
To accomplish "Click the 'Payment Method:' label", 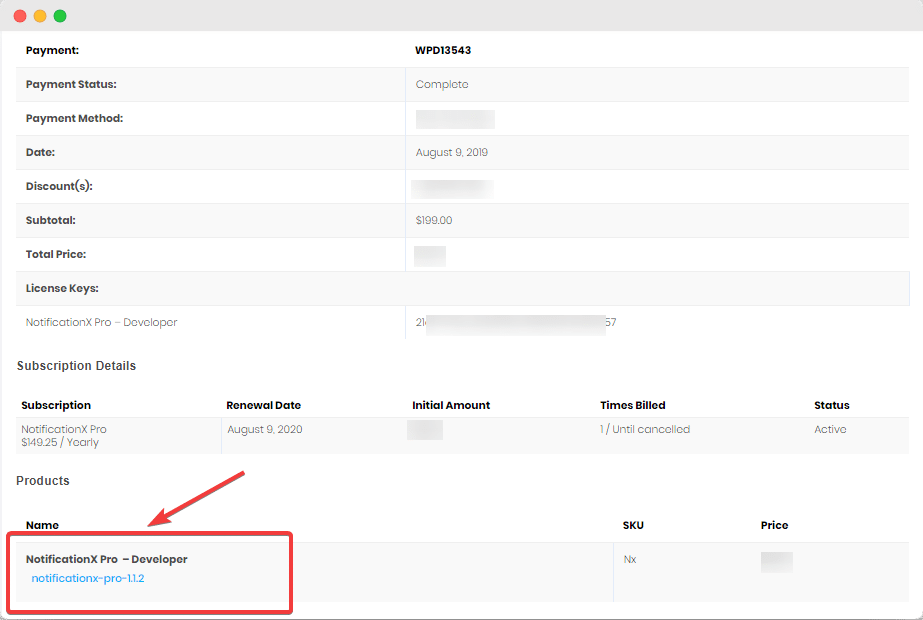I will pos(74,118).
